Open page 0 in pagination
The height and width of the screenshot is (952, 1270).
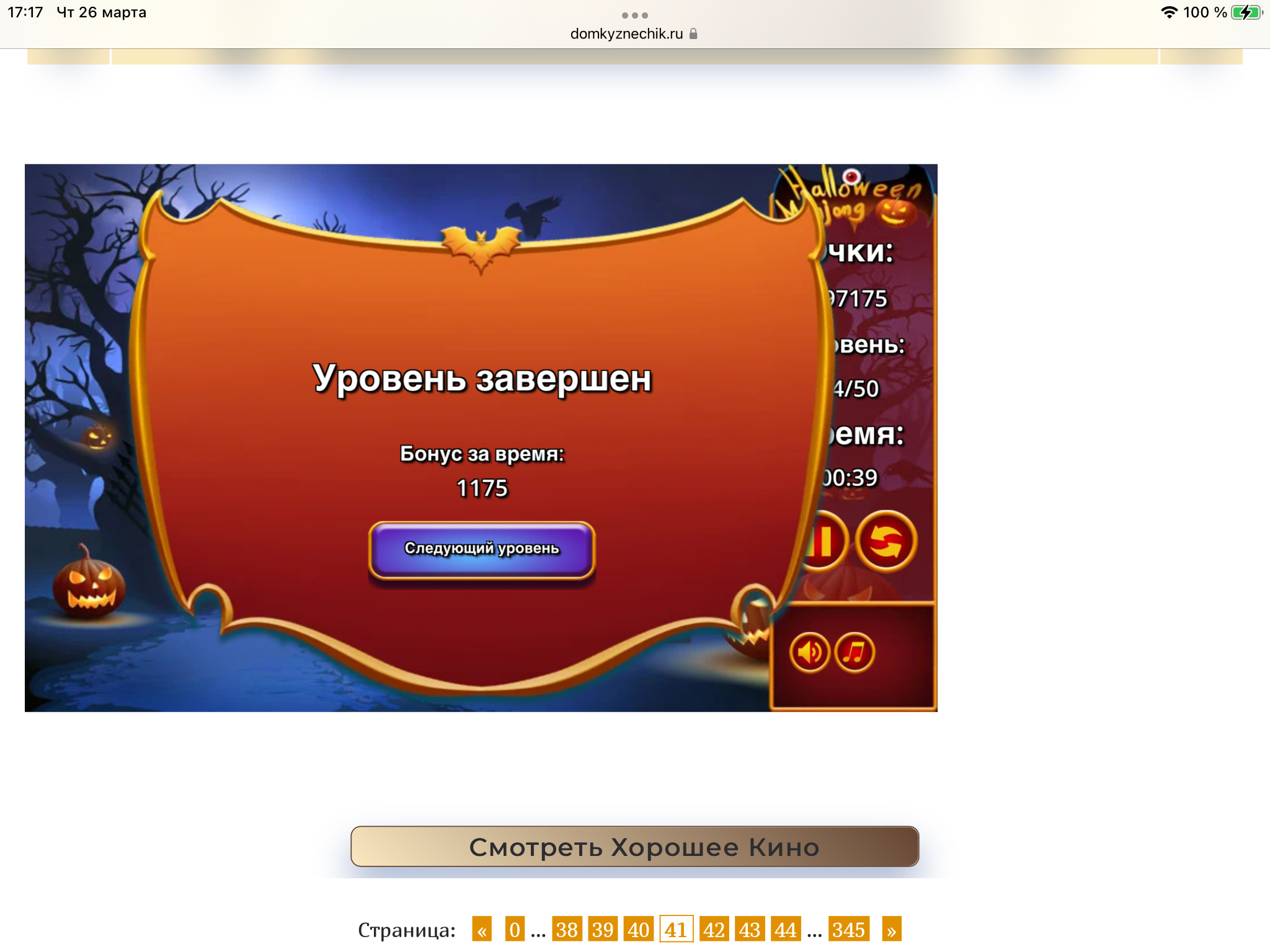[514, 930]
